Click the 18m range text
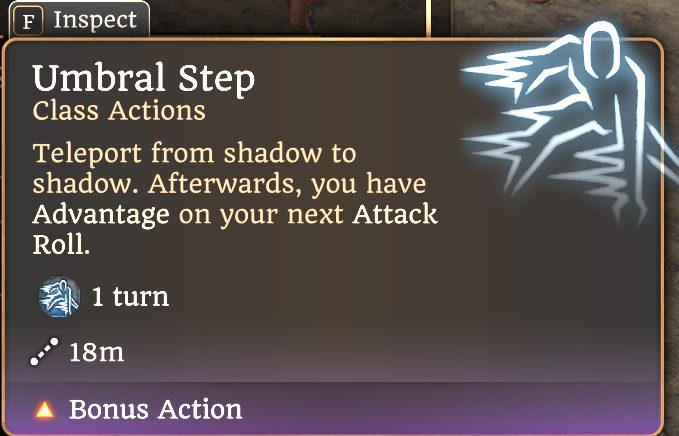Screen dimensions: 679x436 click(97, 352)
